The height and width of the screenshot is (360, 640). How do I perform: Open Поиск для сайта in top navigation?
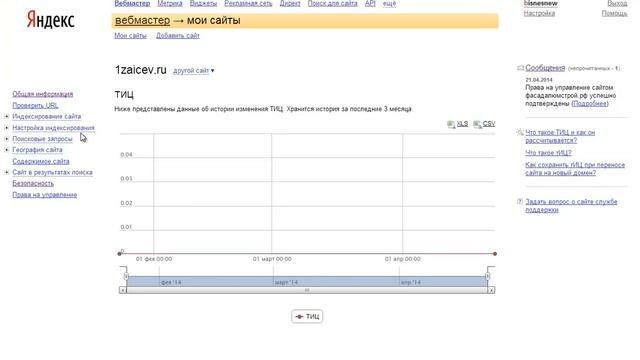click(332, 3)
